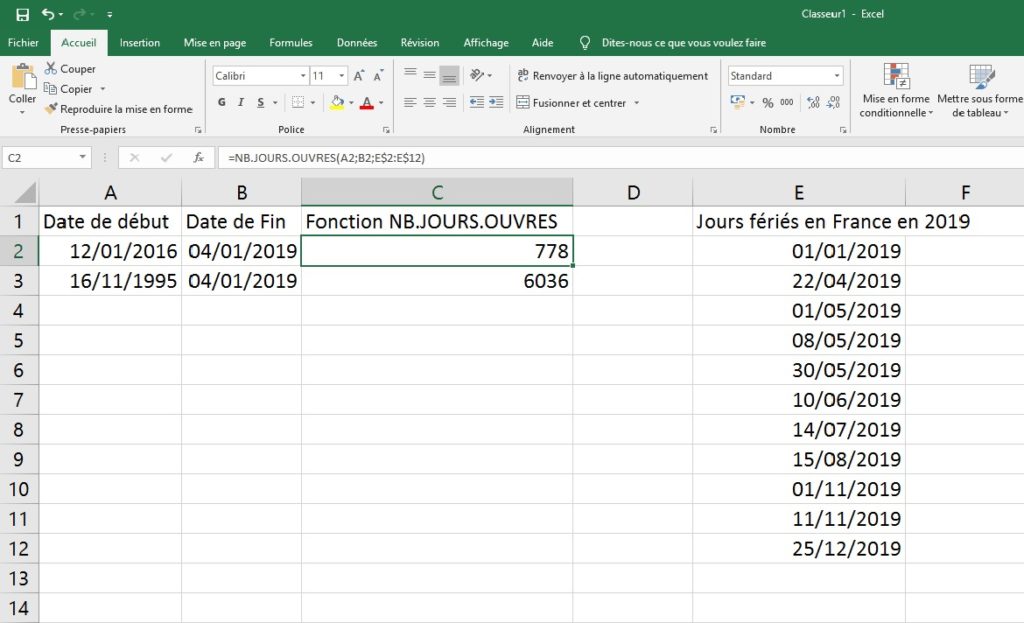Apply underline with the S icon

click(259, 102)
